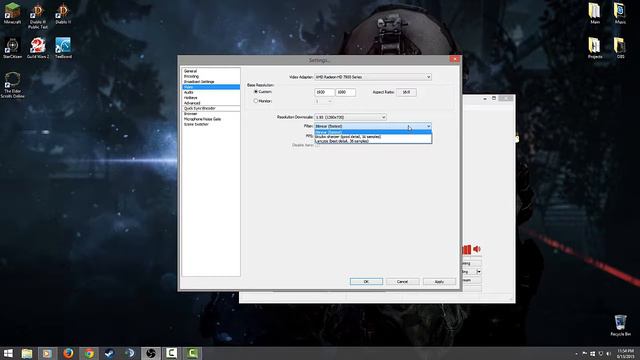Choose Bicubic sharper filter option

point(373,137)
